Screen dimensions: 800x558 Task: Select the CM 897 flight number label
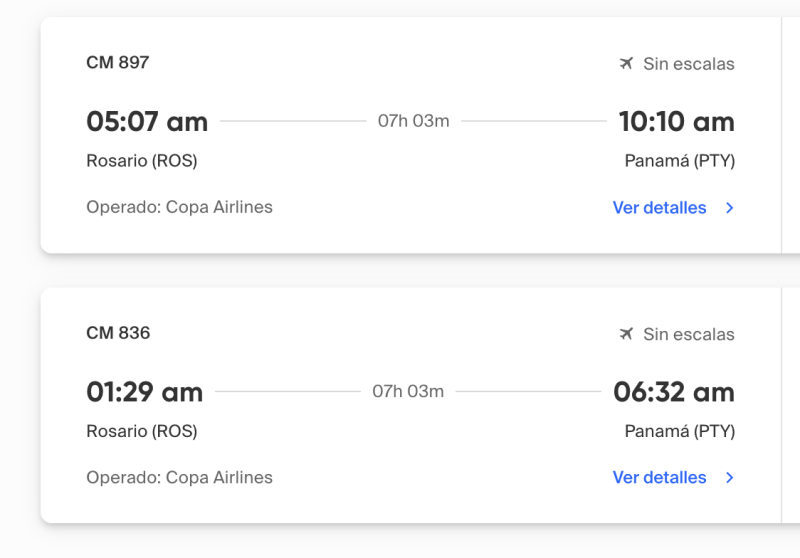[118, 62]
